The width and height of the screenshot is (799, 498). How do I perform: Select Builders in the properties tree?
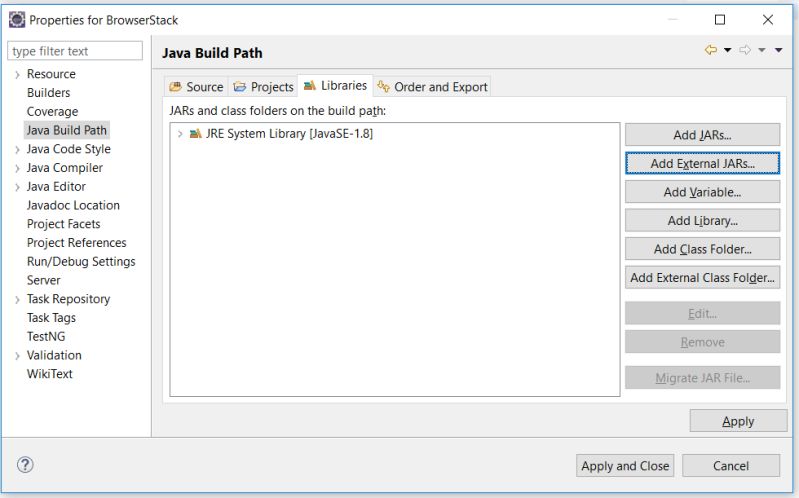48,93
